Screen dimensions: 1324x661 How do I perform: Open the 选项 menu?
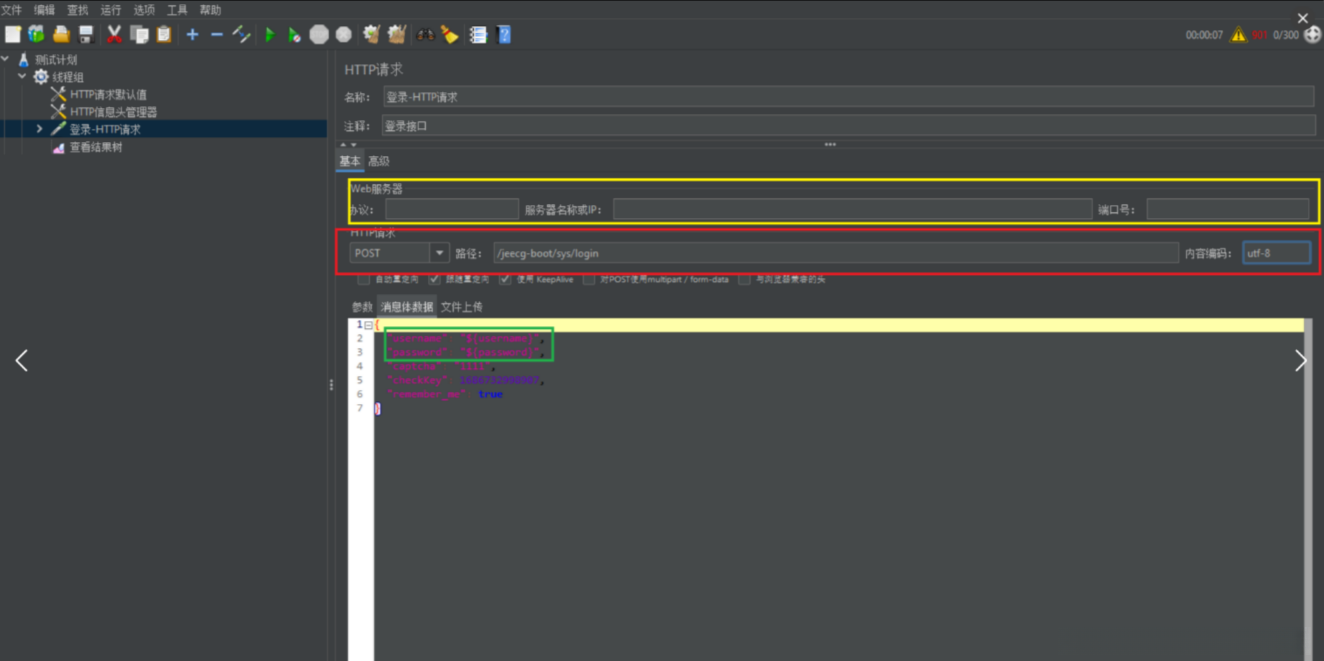[144, 10]
